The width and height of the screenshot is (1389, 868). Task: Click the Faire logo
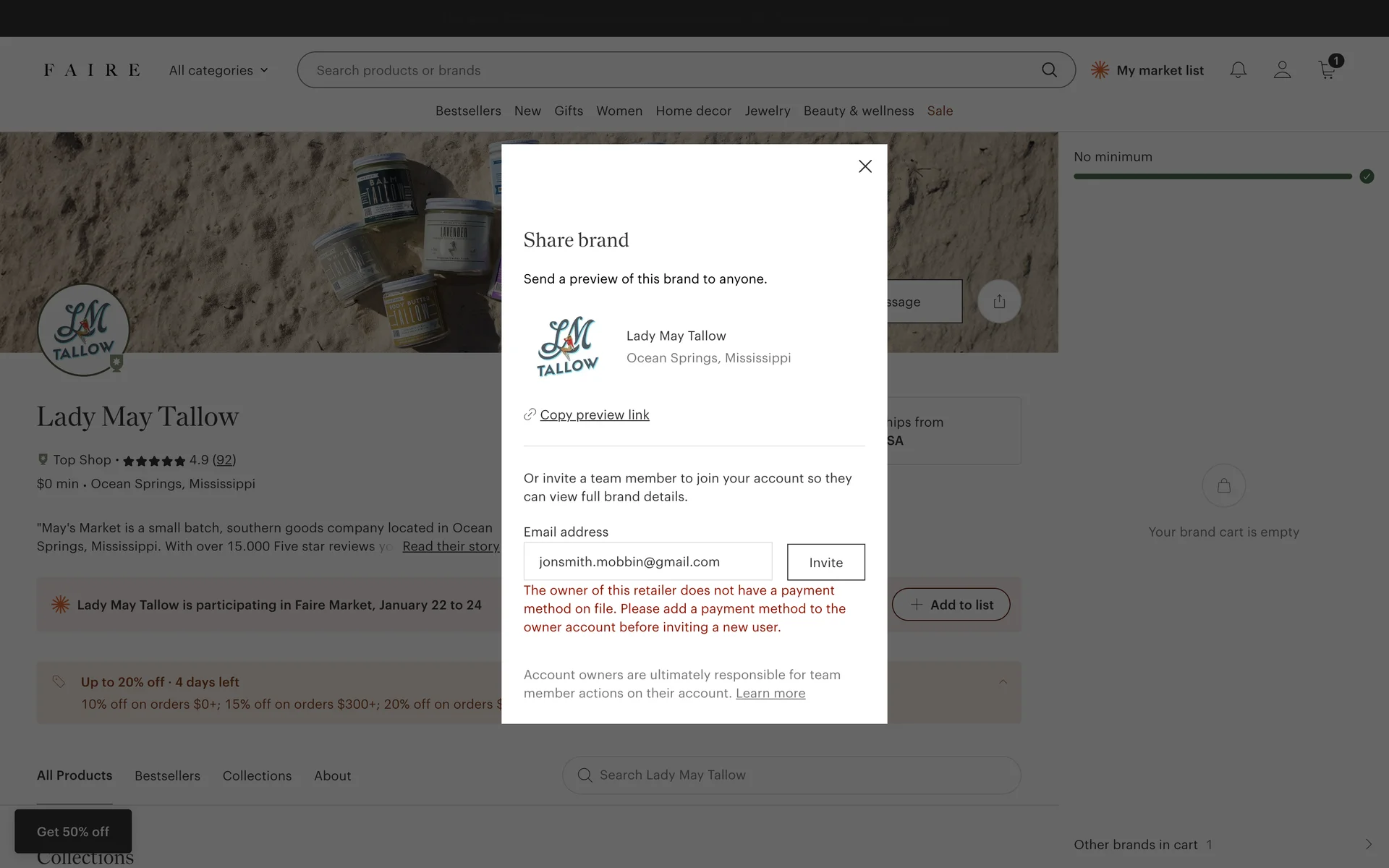pyautogui.click(x=92, y=70)
